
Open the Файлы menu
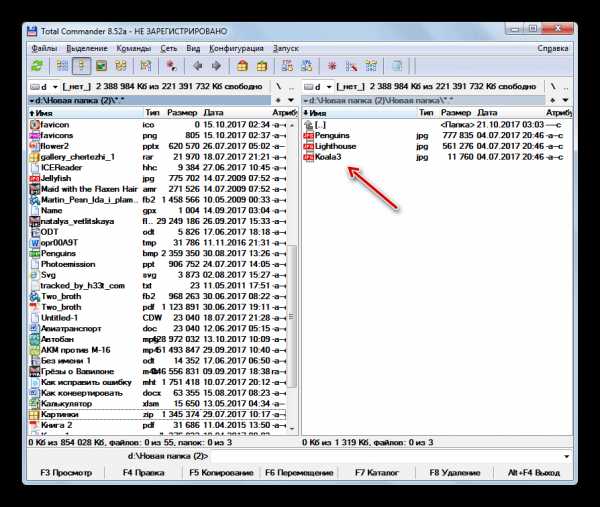coord(44,49)
